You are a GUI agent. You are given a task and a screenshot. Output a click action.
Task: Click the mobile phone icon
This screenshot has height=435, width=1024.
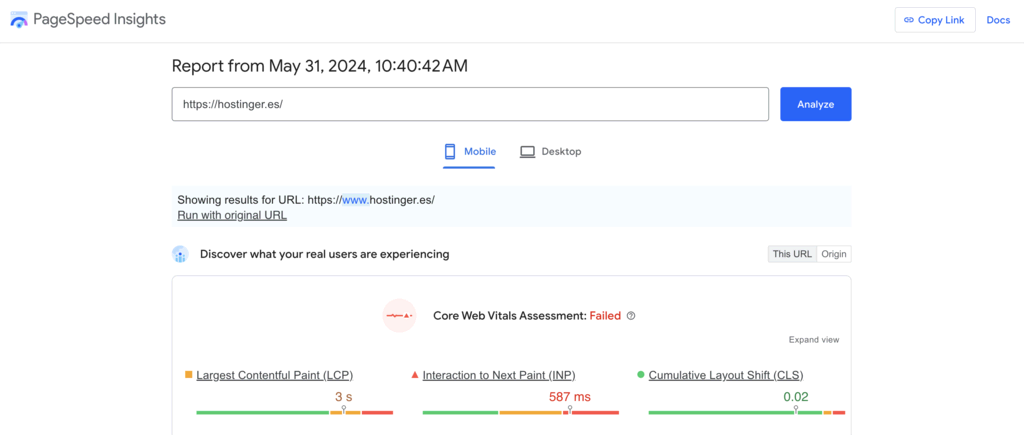450,152
